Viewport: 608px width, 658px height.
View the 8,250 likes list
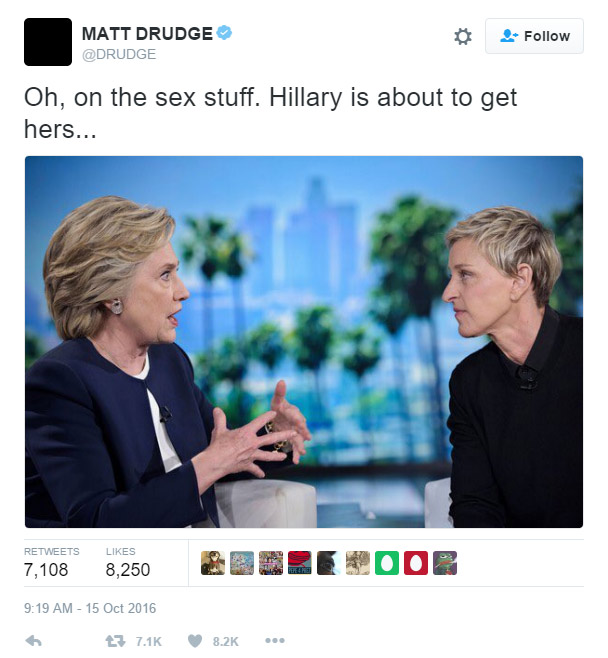[128, 563]
